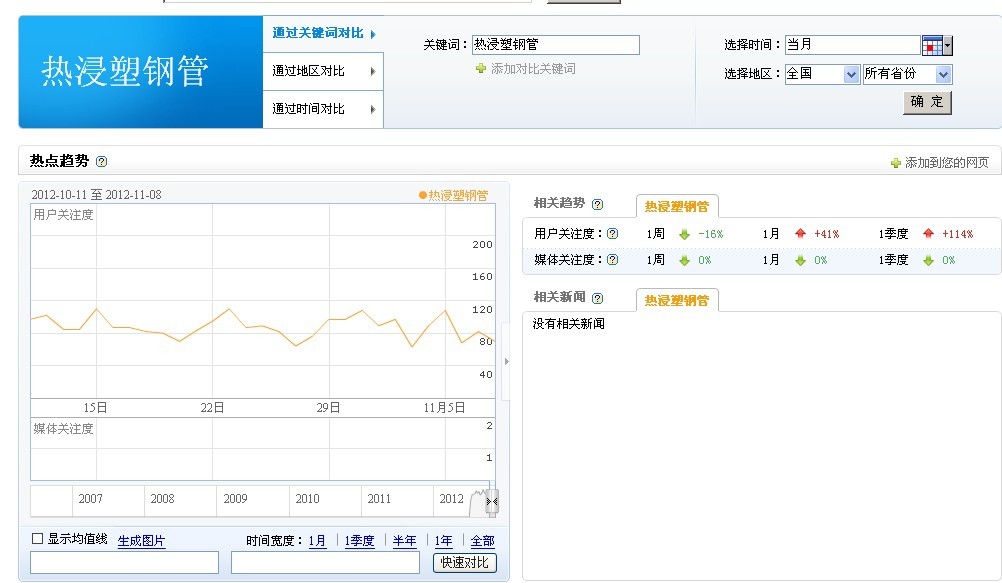Viewport: 1002px width, 583px height.
Task: Click year 2007 on the timeline
Action: tap(90, 499)
